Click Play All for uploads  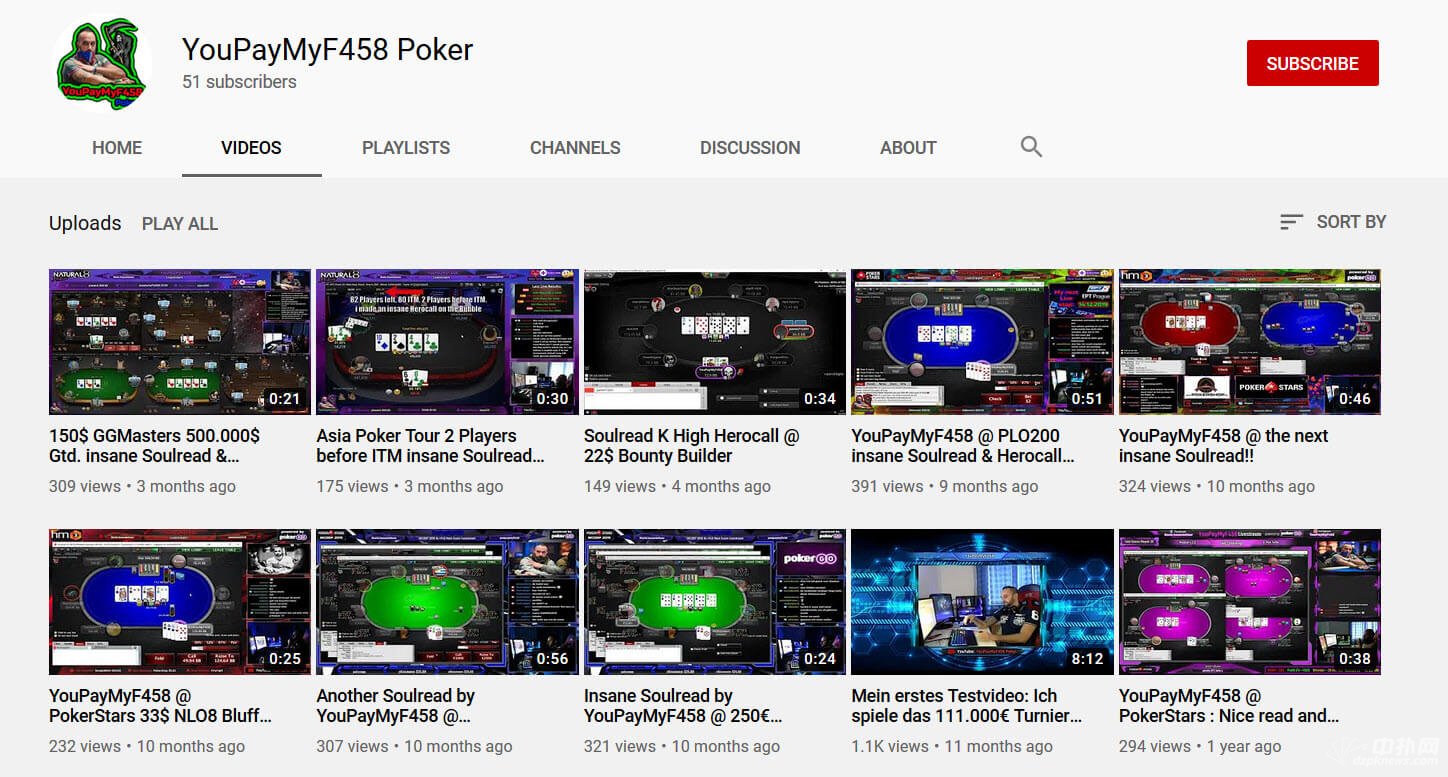coord(180,224)
